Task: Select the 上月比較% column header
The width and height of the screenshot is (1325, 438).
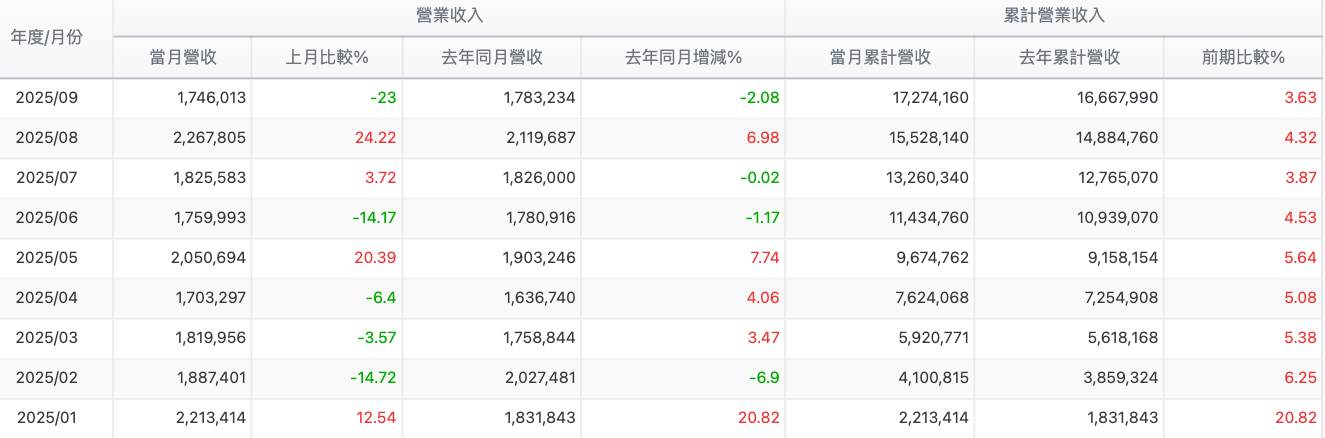Action: (327, 57)
